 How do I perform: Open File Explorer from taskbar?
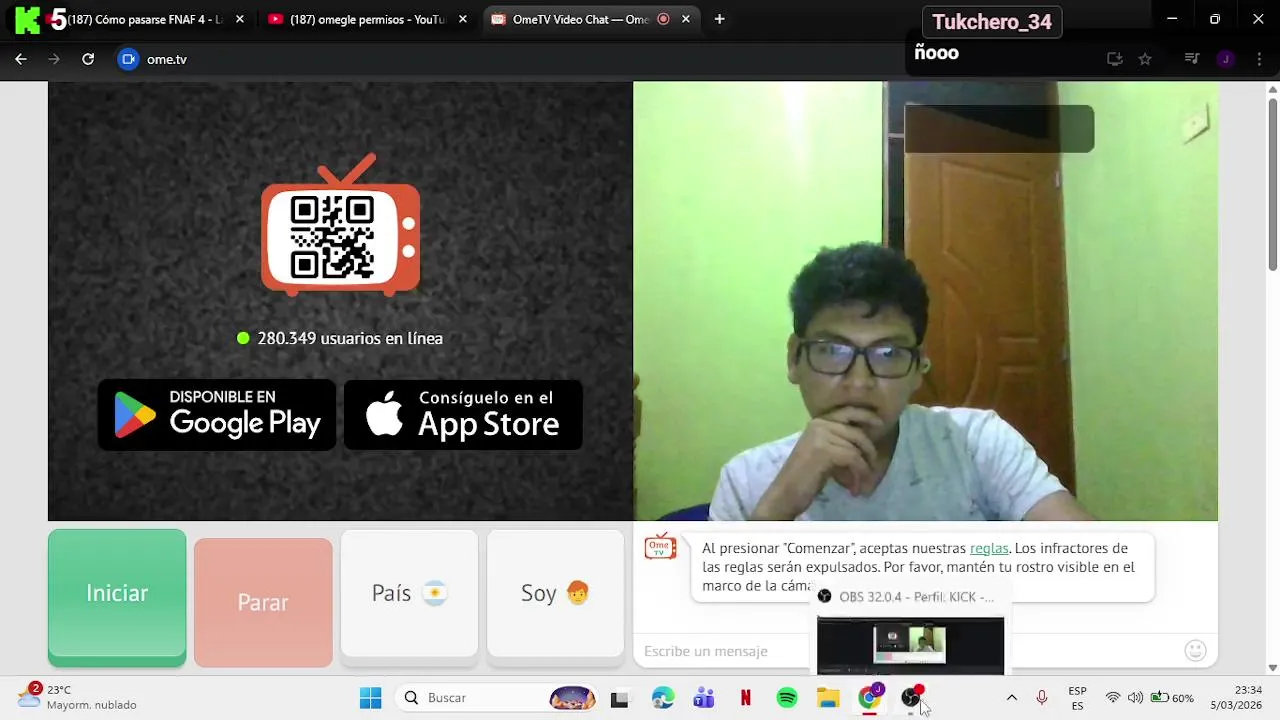pos(828,698)
